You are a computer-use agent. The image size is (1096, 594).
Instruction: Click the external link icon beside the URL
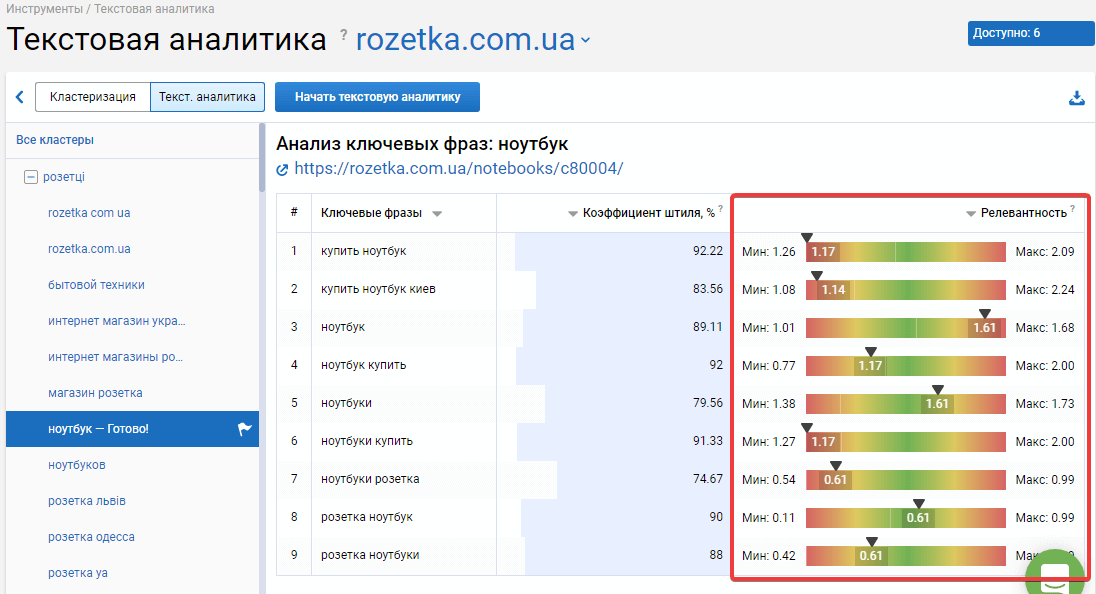282,169
